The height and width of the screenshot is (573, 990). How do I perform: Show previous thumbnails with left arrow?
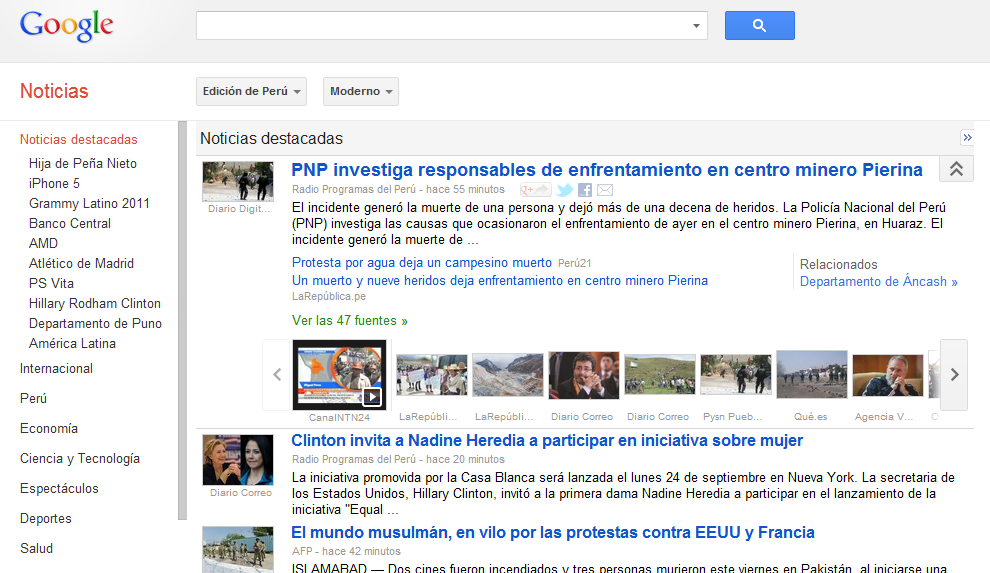click(277, 375)
